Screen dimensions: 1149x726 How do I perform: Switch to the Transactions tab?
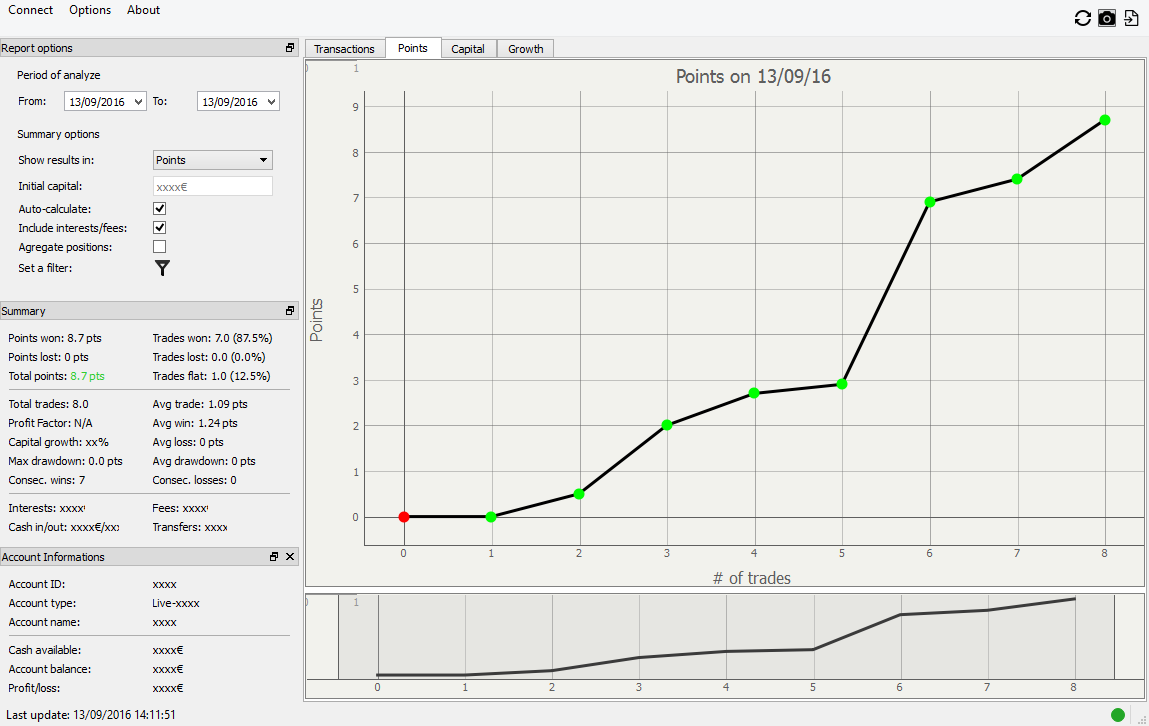[344, 49]
